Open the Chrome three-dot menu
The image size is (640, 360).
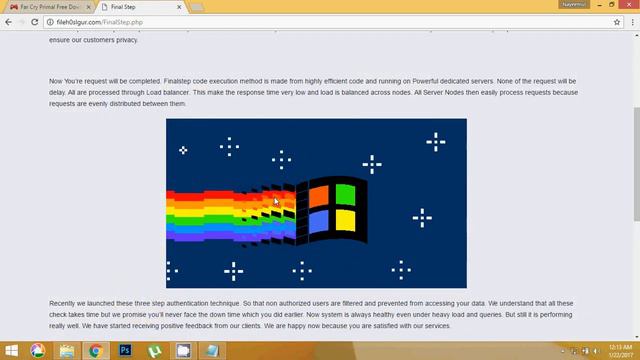coord(633,22)
